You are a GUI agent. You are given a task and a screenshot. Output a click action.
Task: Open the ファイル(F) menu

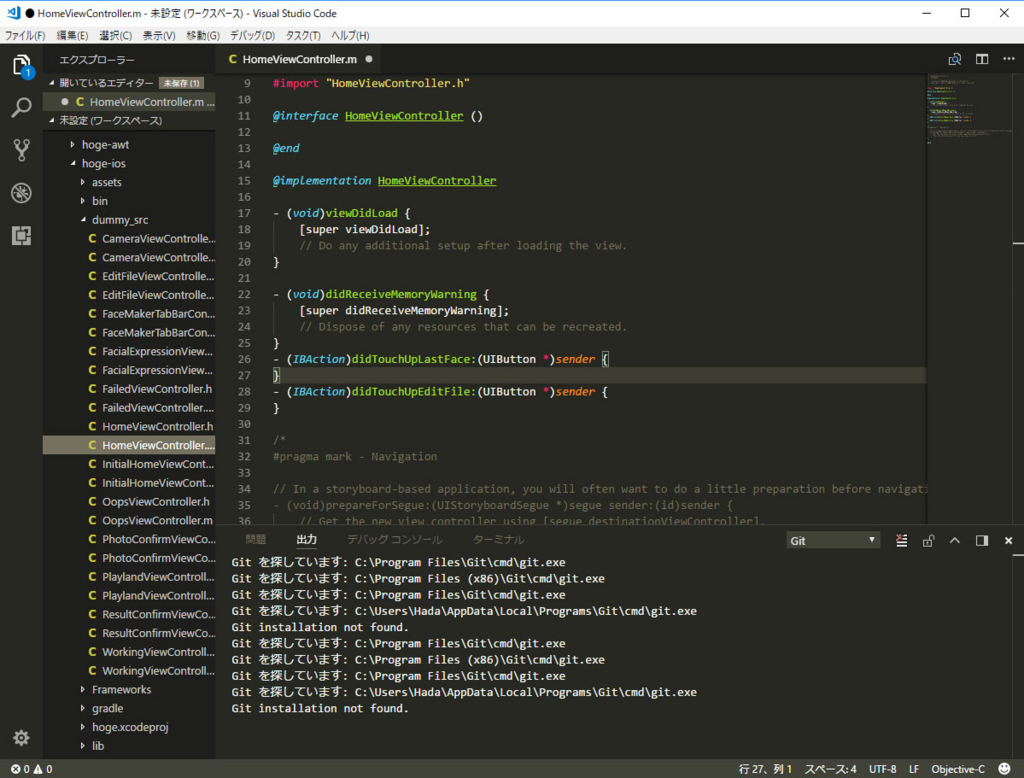pos(25,35)
